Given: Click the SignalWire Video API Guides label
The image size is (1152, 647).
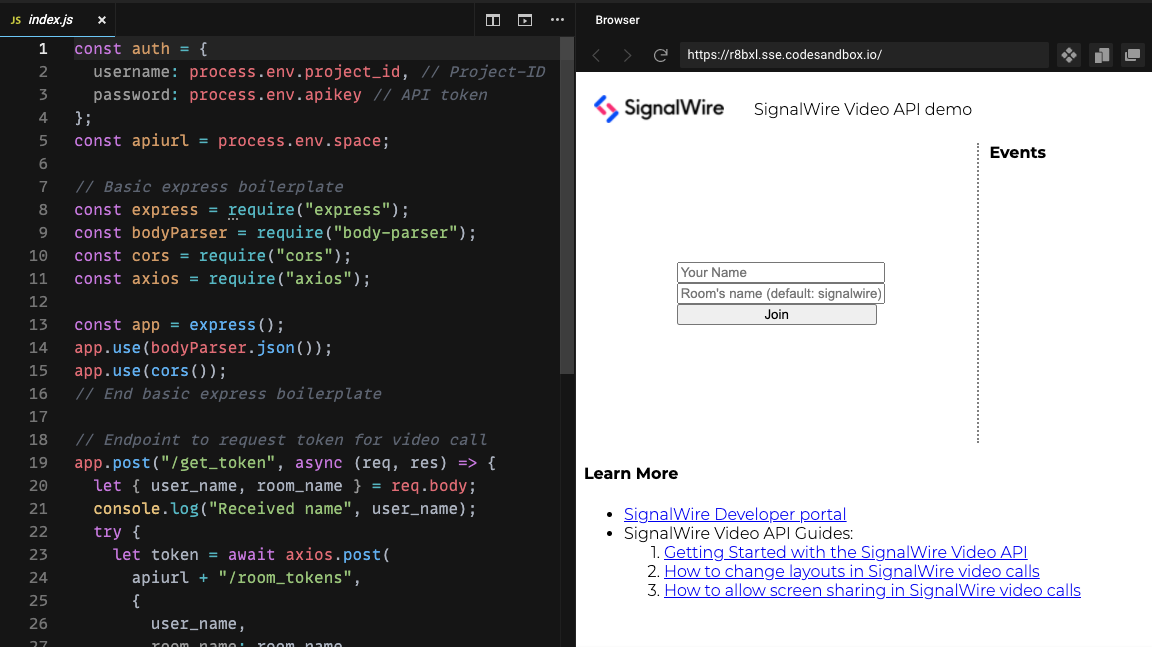Looking at the screenshot, I should coord(738,533).
